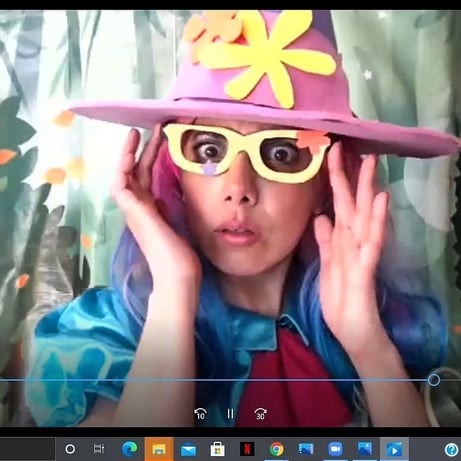Switch to Zoom on the taskbar
The height and width of the screenshot is (461, 461).
click(335, 449)
